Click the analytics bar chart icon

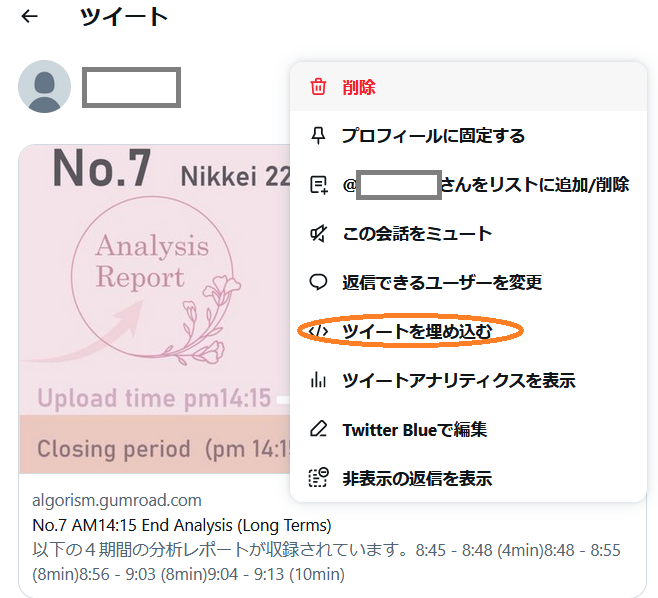pyautogui.click(x=318, y=380)
